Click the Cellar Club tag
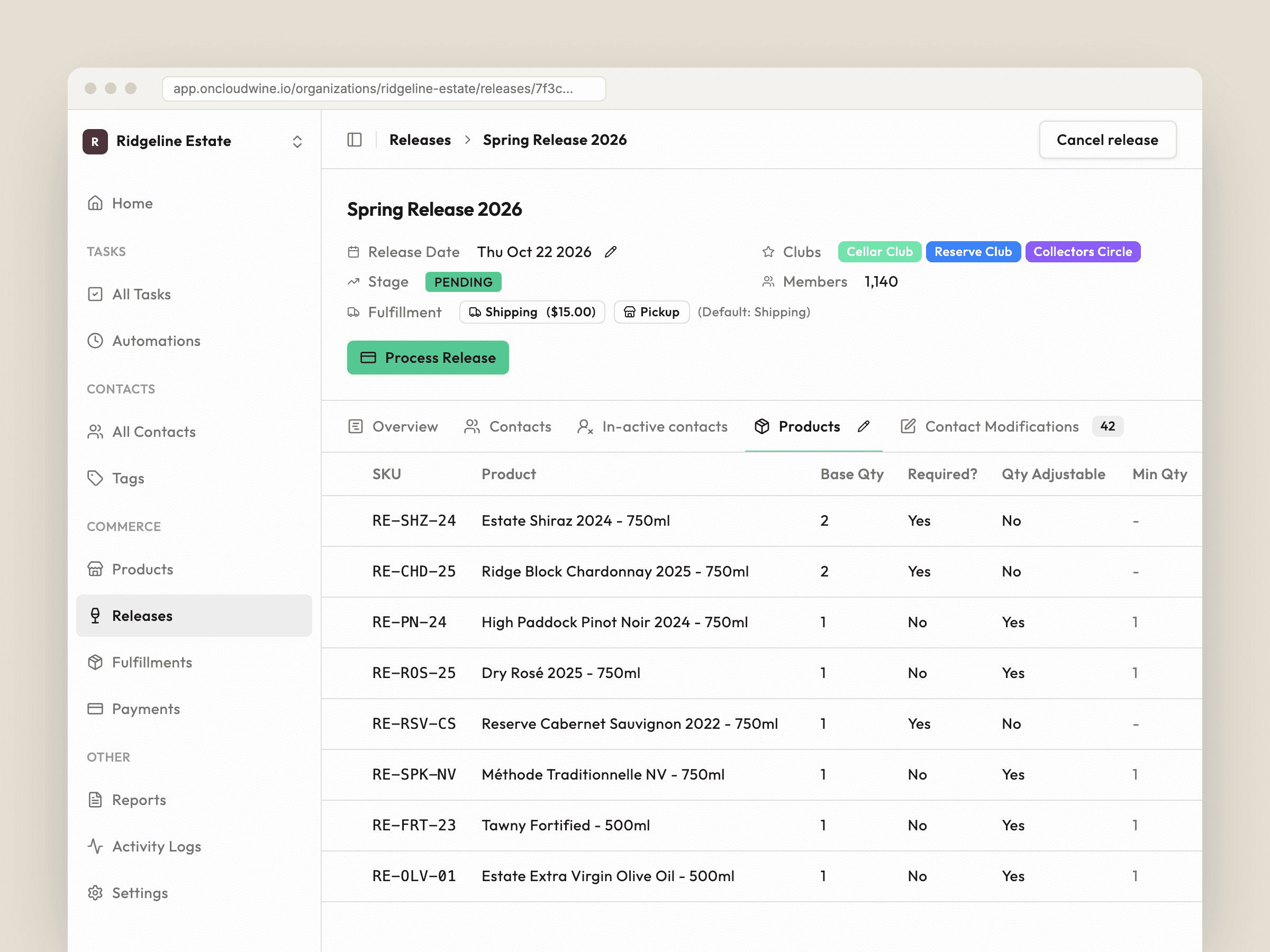This screenshot has height=952, width=1270. [x=879, y=252]
